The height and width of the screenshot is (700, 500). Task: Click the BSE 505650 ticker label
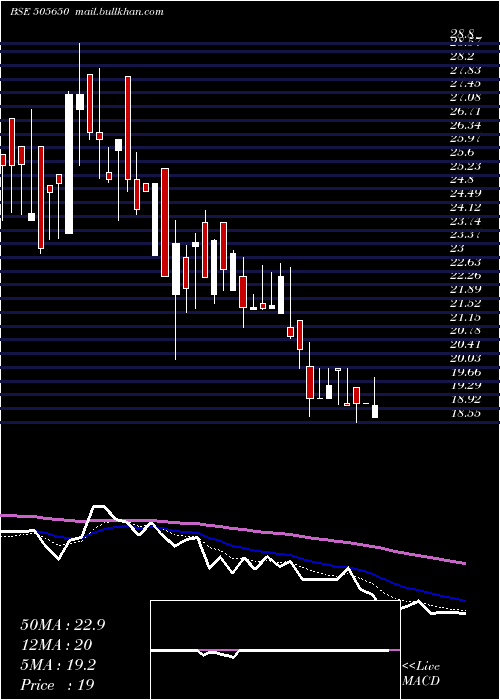point(39,12)
